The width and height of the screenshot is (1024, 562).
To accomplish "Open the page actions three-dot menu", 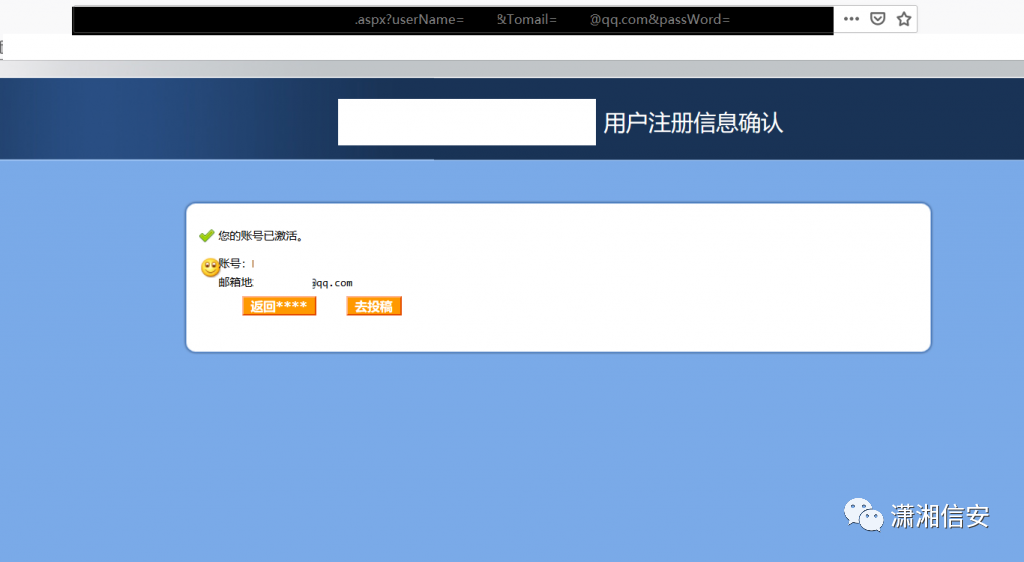I will click(x=851, y=19).
